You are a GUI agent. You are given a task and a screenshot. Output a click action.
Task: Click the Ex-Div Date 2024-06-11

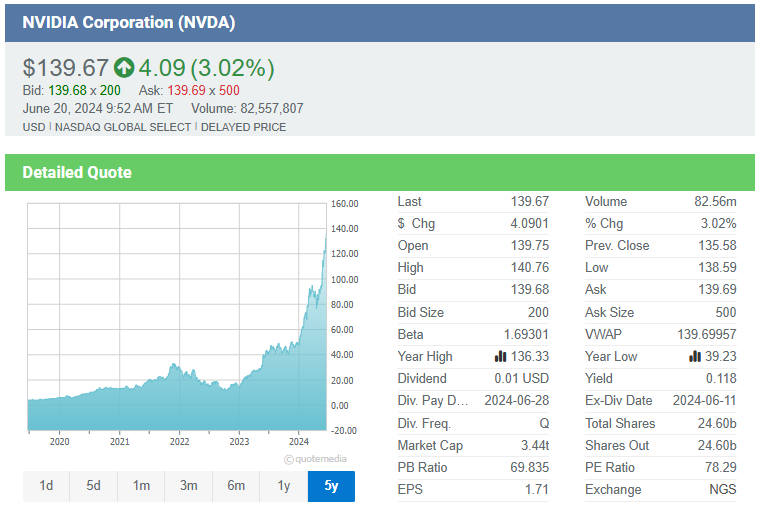click(705, 400)
